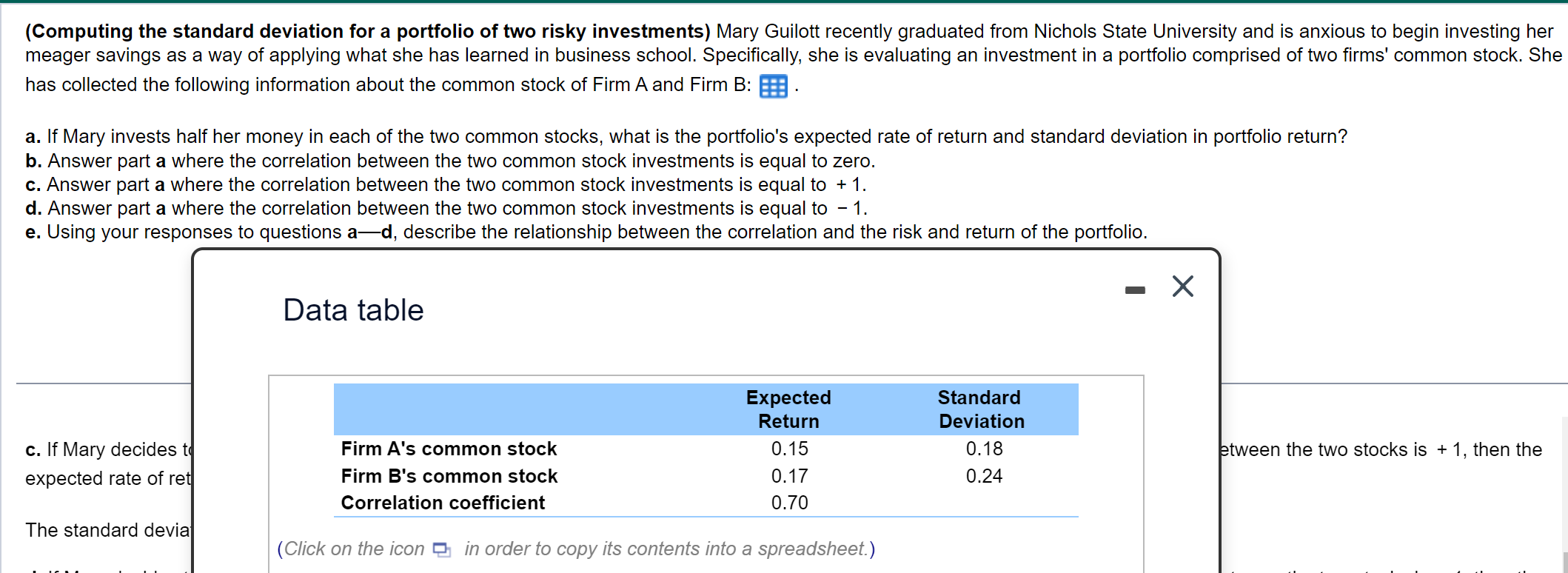Image resolution: width=1568 pixels, height=573 pixels.
Task: Select the correlation coefficient value 0.70
Action: pyautogui.click(x=789, y=503)
